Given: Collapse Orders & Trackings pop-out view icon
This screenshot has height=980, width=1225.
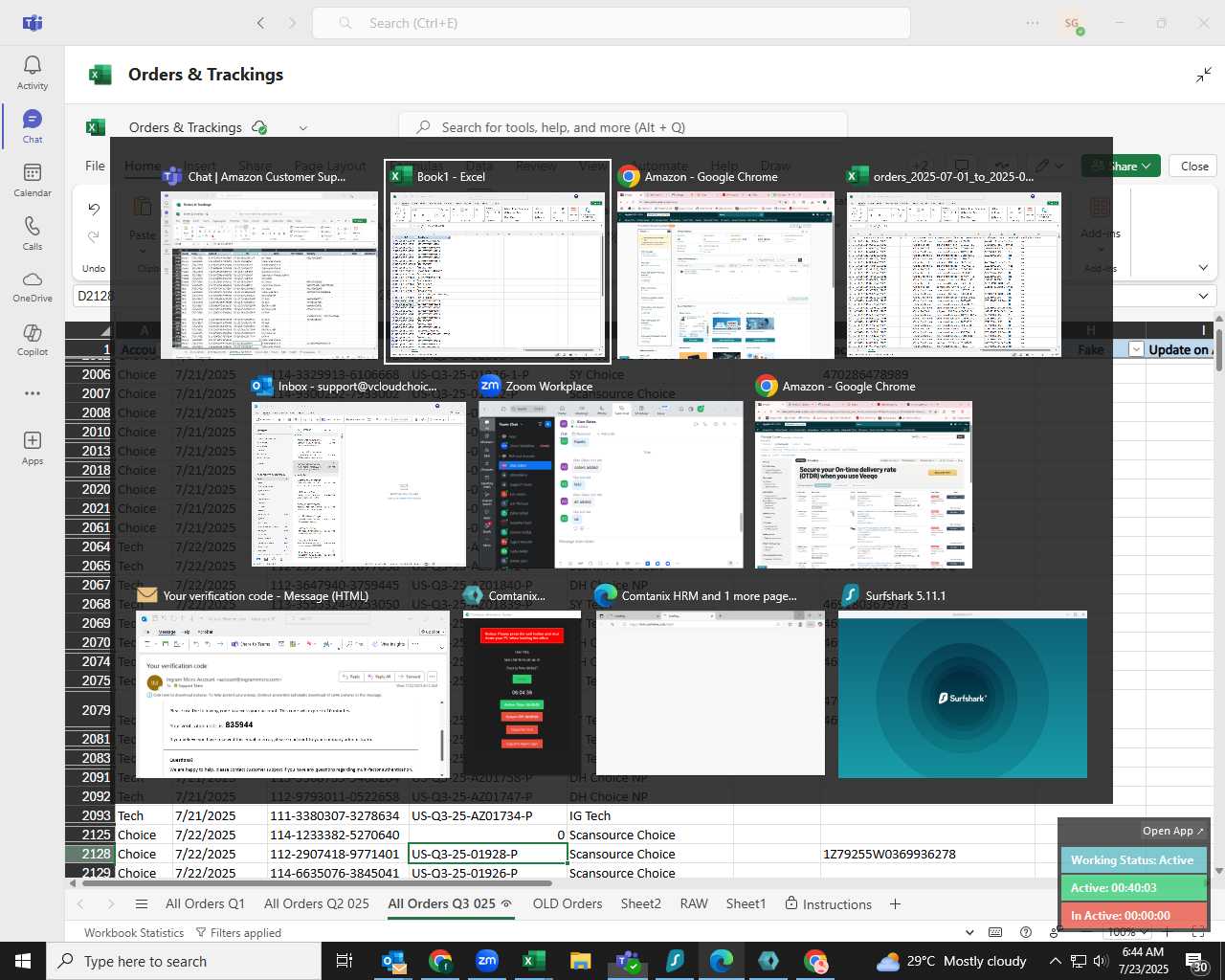Looking at the screenshot, I should [1204, 75].
